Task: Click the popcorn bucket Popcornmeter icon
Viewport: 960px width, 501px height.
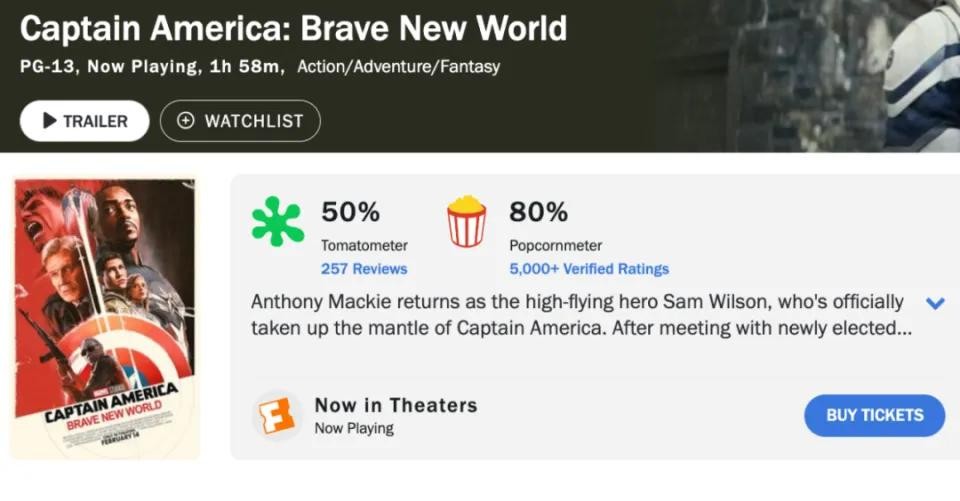Action: pos(466,221)
